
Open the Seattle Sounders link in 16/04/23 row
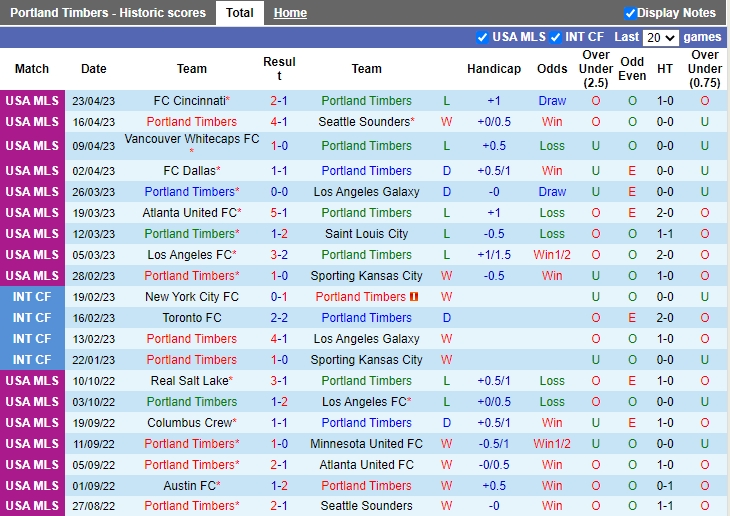click(364, 122)
